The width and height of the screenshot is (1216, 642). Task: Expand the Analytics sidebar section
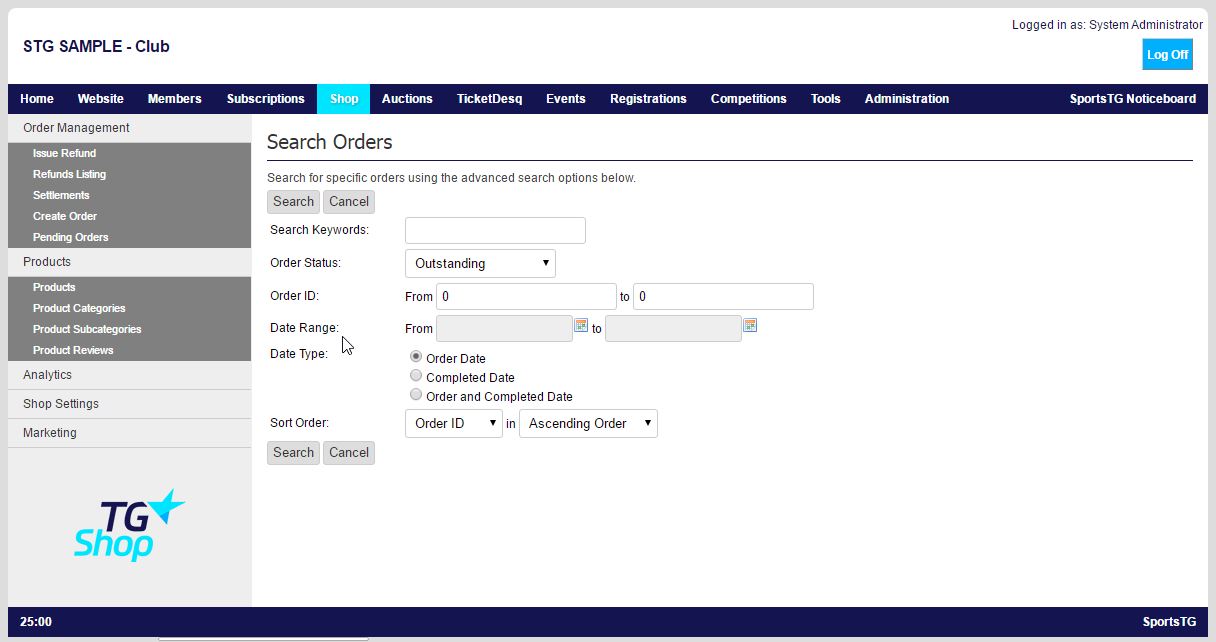coord(129,375)
